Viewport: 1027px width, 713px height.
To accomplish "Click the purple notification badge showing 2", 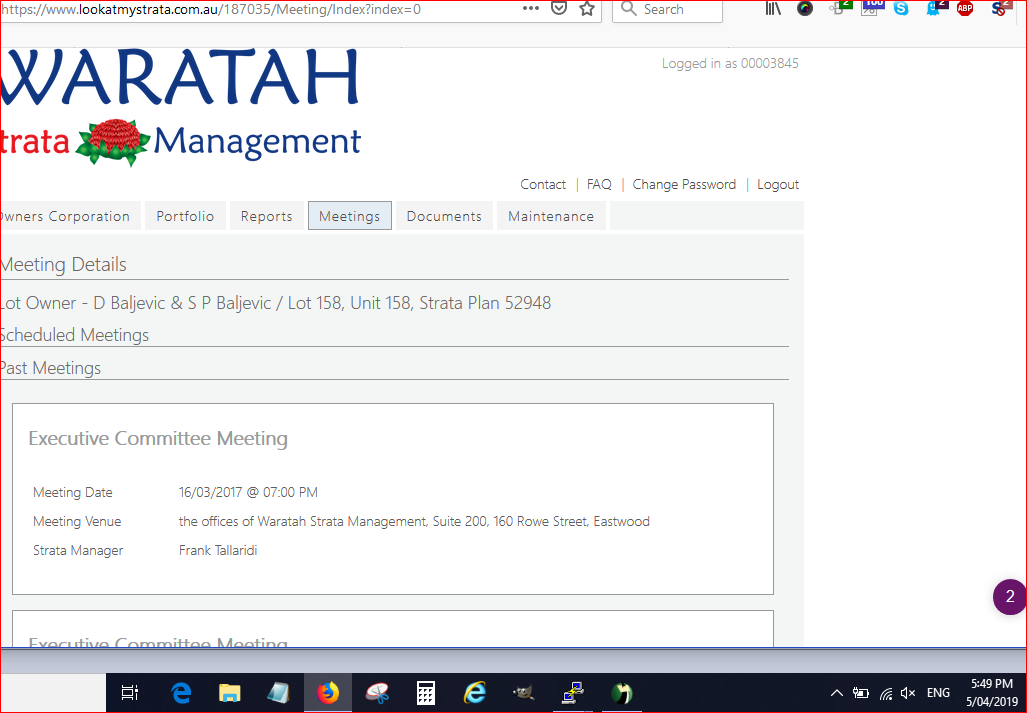I will 1009,596.
